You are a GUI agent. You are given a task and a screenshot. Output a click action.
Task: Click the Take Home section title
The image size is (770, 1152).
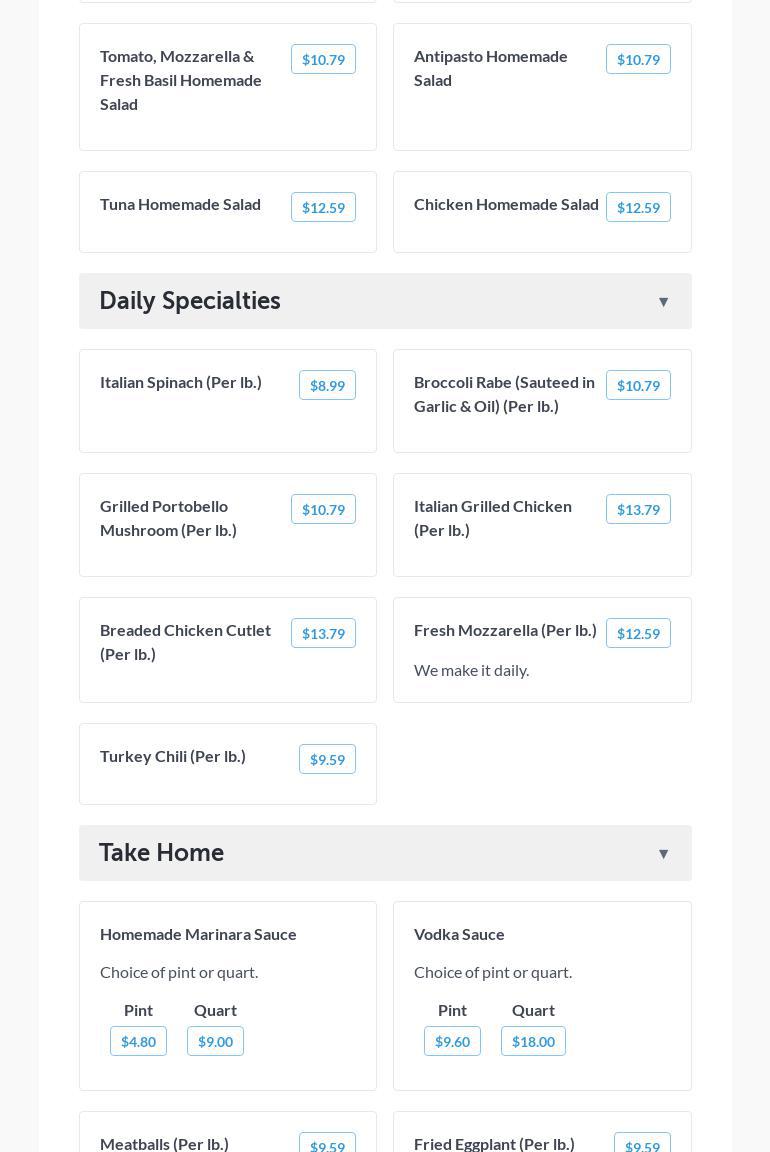tap(162, 853)
